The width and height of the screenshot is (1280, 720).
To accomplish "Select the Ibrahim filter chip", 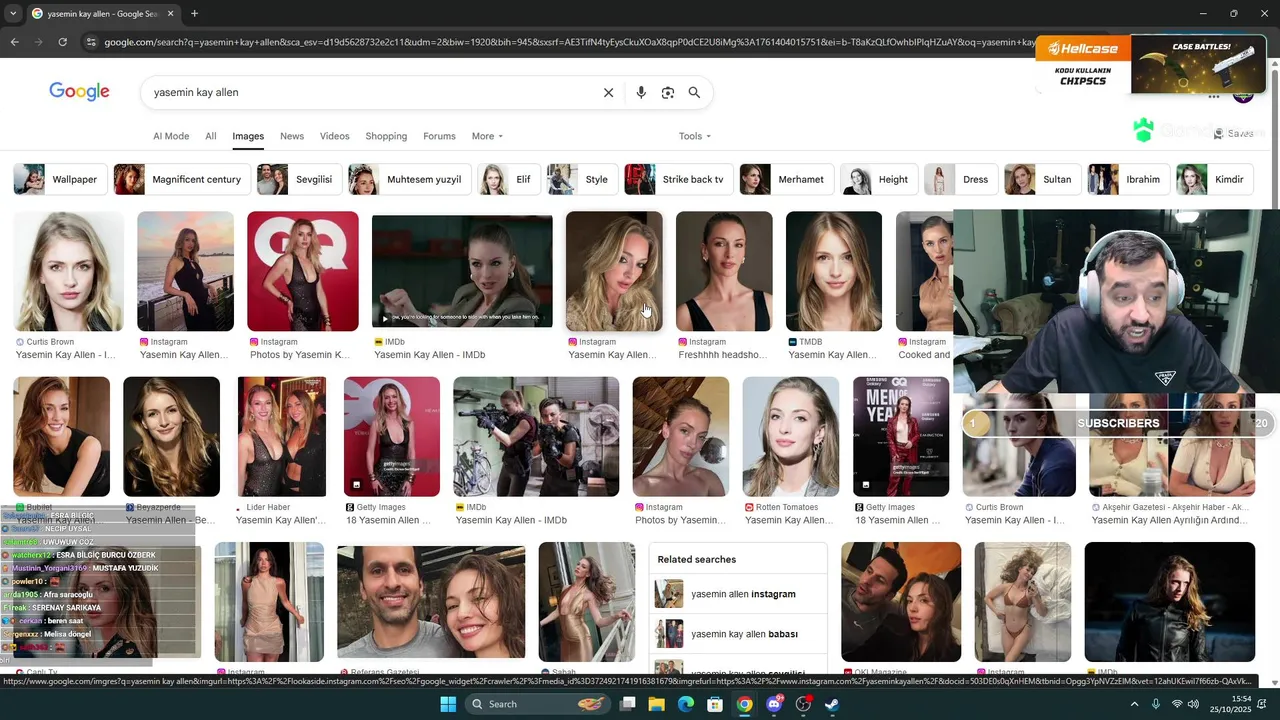I will [x=1129, y=180].
